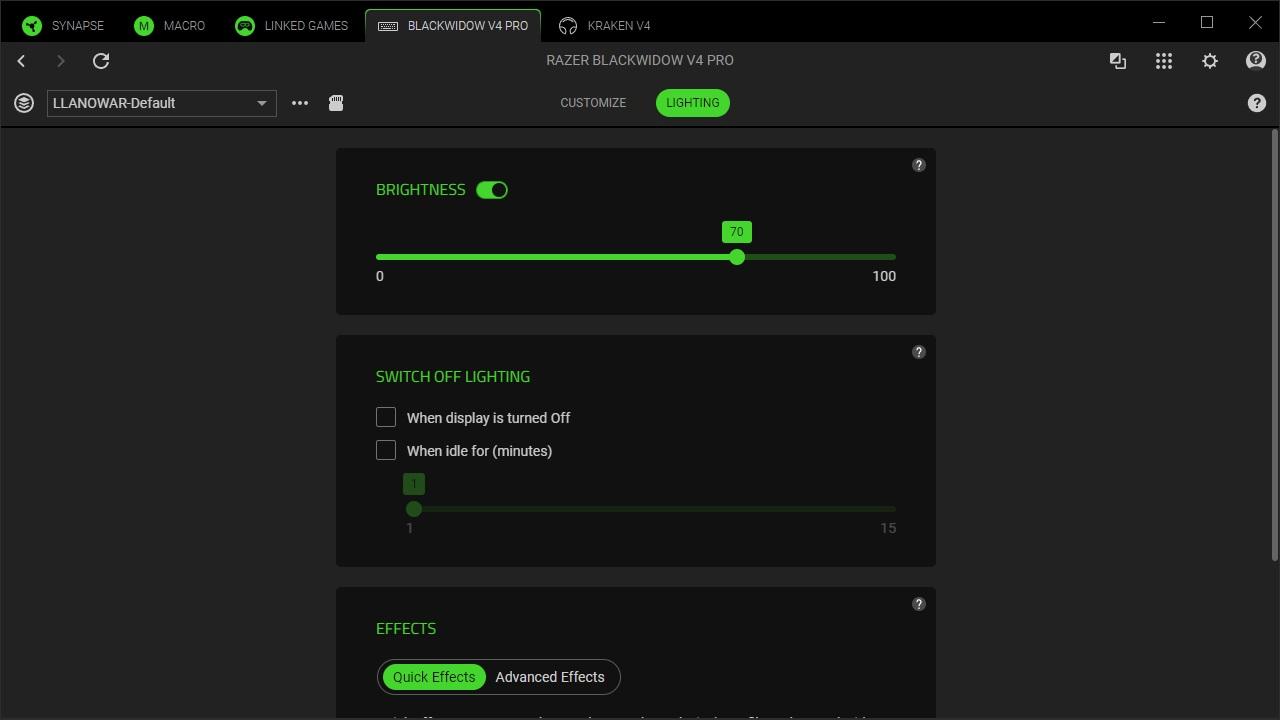Image resolution: width=1280 pixels, height=720 pixels.
Task: Click the brightness slider handle at 70
Action: [737, 257]
